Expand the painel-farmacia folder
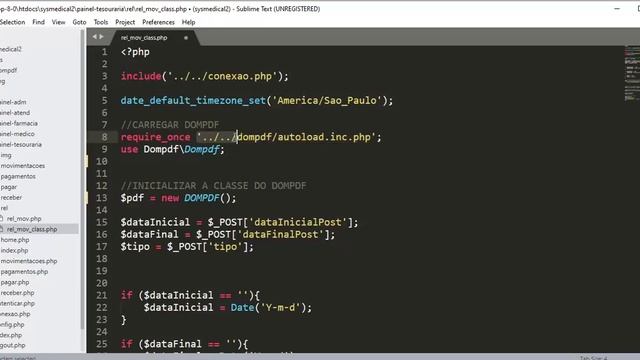The image size is (640, 360). [x=19, y=123]
